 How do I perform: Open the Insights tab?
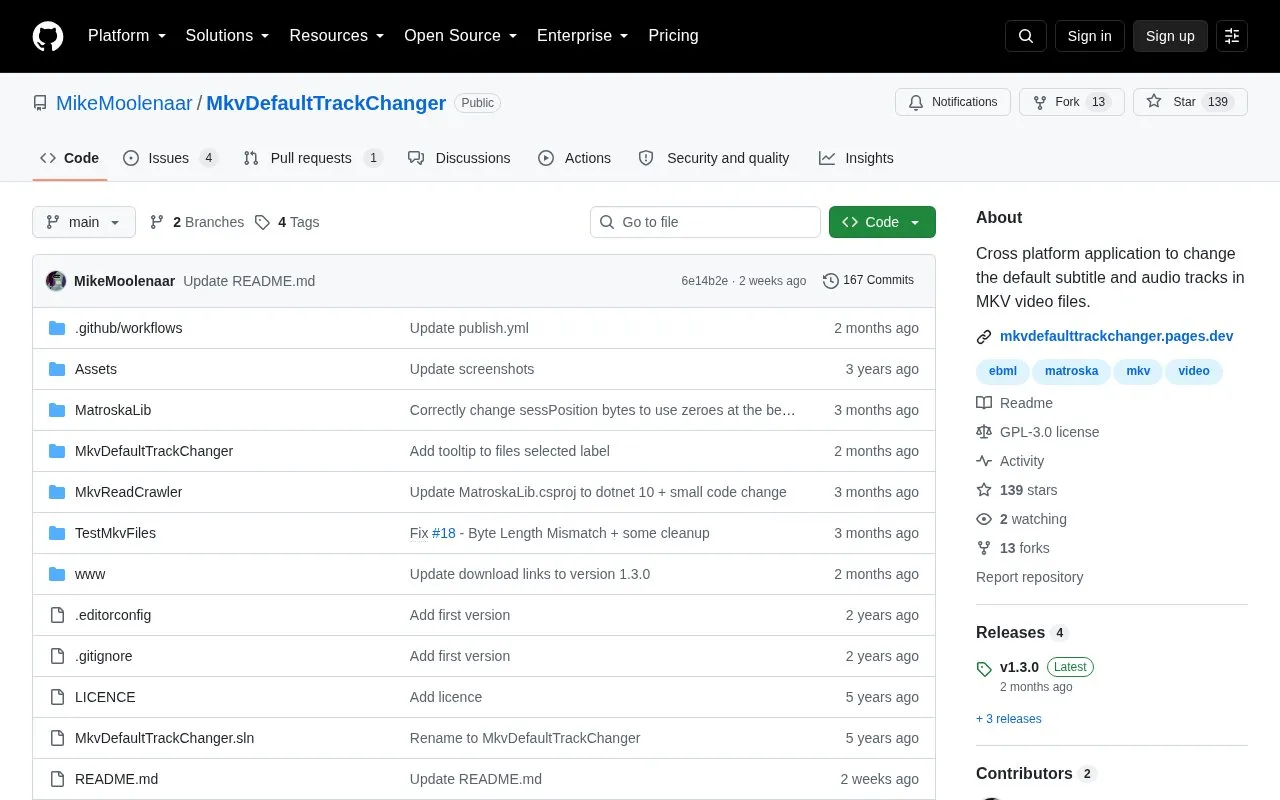click(856, 158)
